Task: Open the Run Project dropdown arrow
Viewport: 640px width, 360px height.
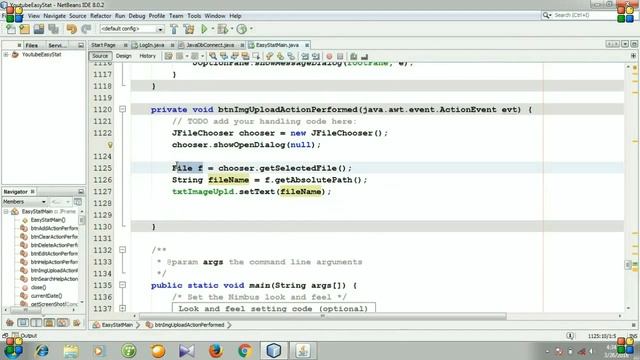Action: pyautogui.click(x=213, y=29)
